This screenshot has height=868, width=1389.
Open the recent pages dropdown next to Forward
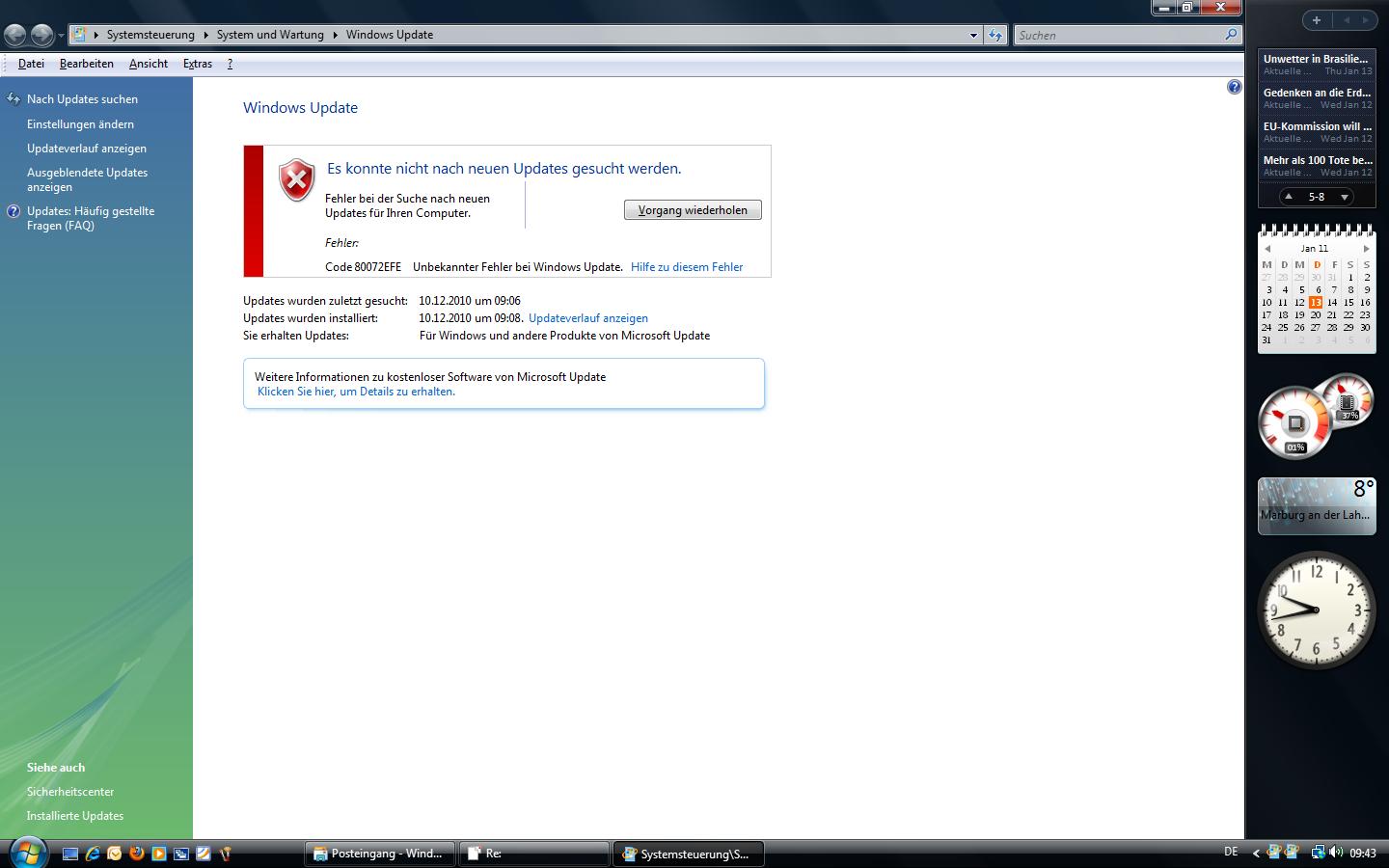tap(61, 36)
